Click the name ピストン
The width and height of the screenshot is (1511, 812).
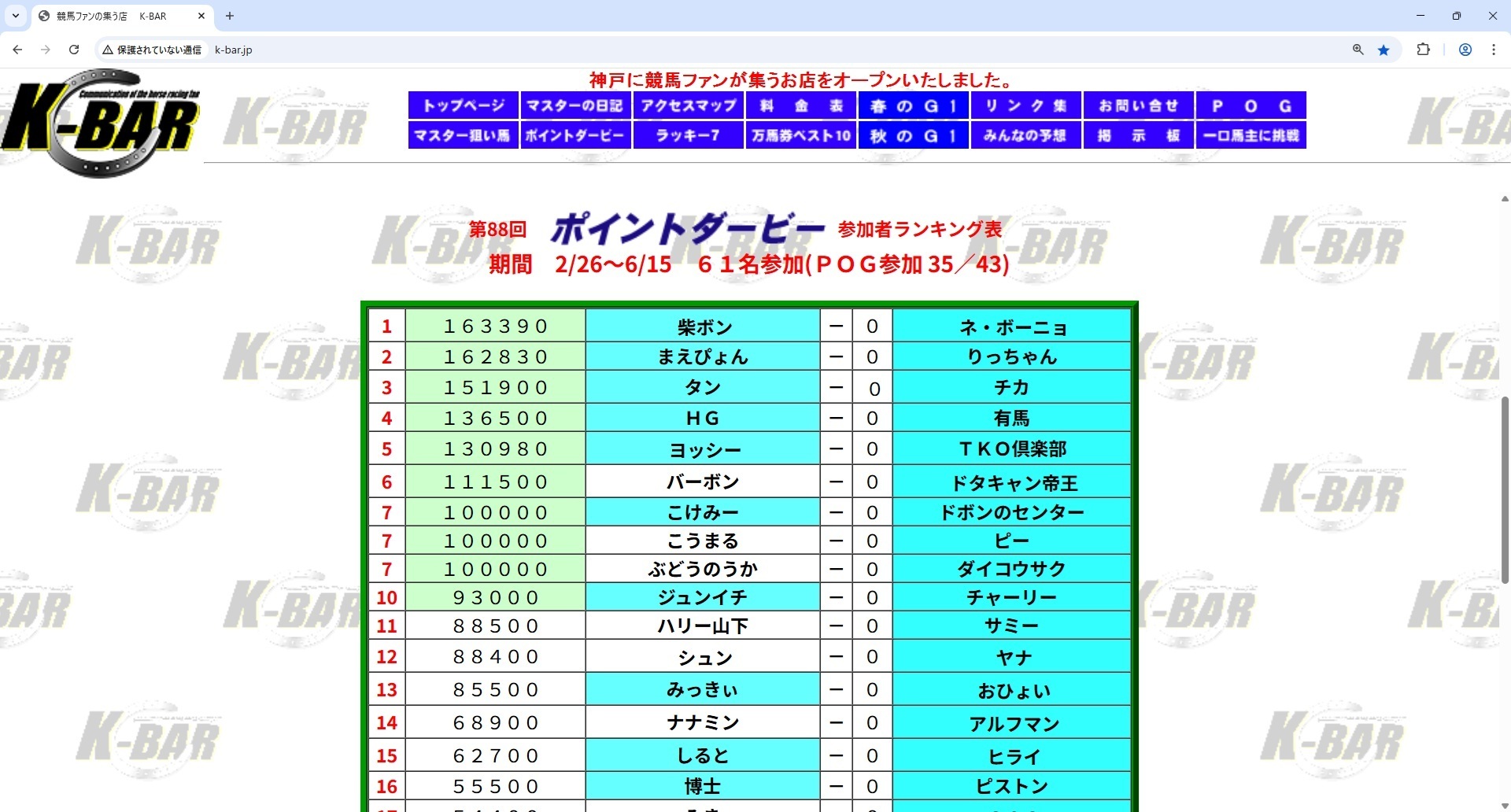(x=1012, y=786)
